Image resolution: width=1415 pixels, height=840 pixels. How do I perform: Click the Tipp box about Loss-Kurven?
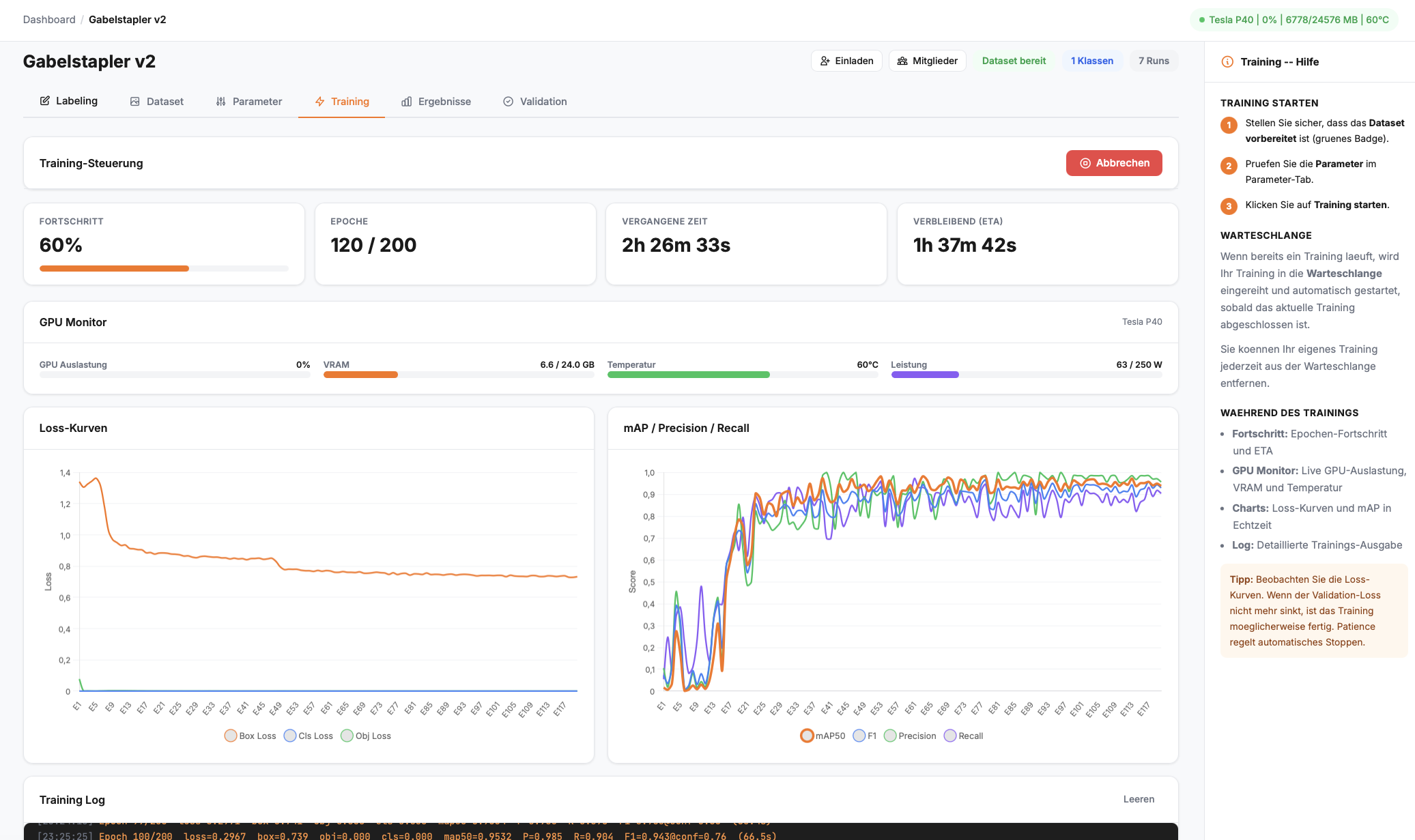[1314, 611]
